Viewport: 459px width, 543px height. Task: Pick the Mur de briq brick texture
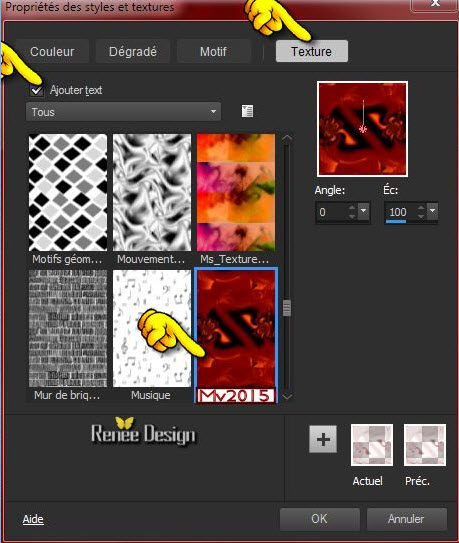click(x=68, y=328)
